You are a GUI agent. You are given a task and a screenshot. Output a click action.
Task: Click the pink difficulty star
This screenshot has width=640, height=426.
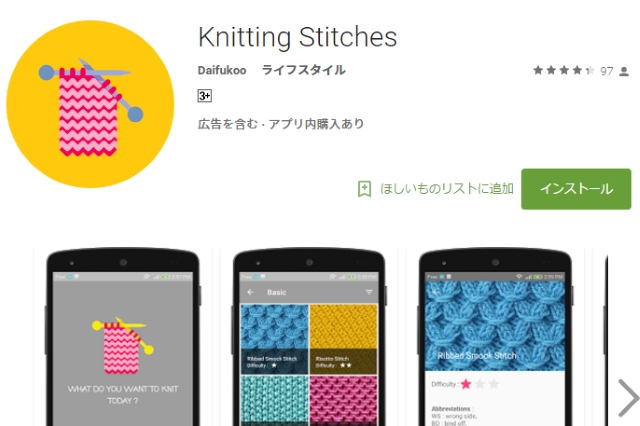(x=466, y=384)
